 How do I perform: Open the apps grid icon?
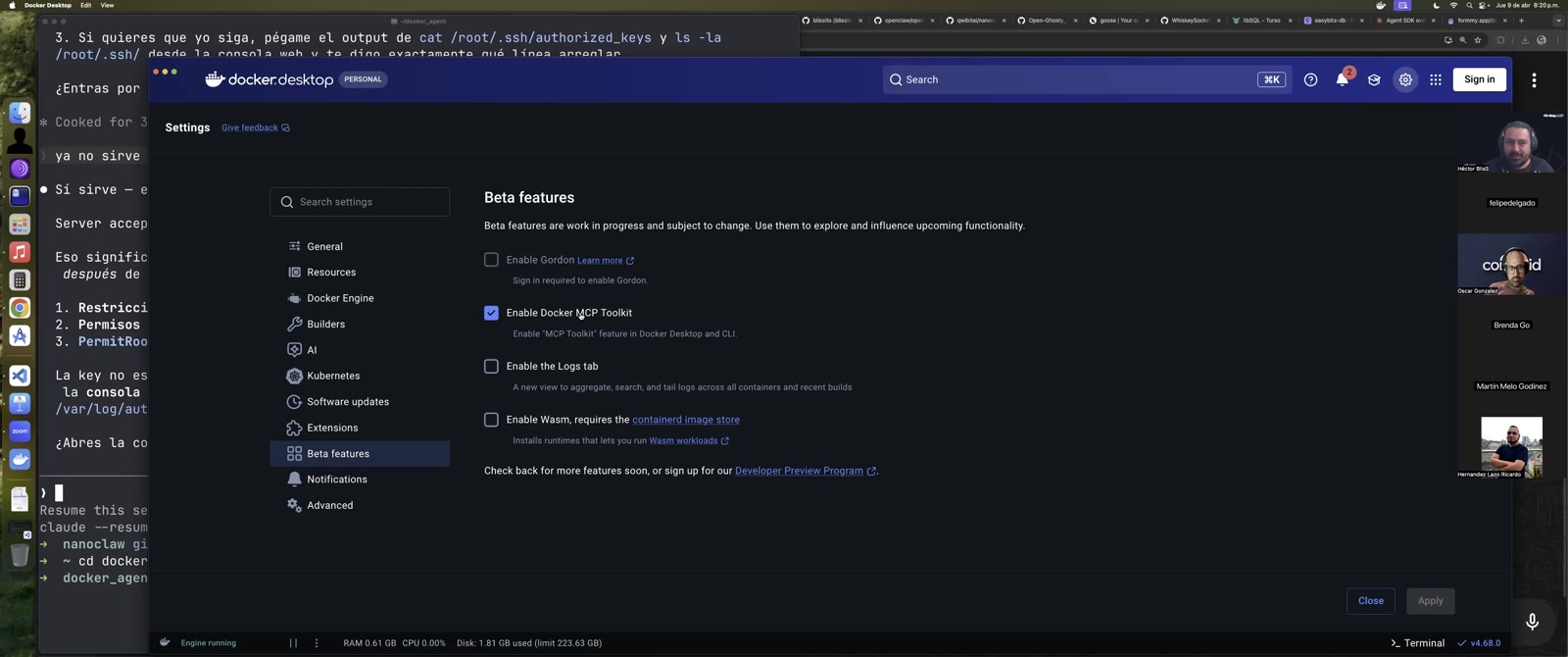1436,79
